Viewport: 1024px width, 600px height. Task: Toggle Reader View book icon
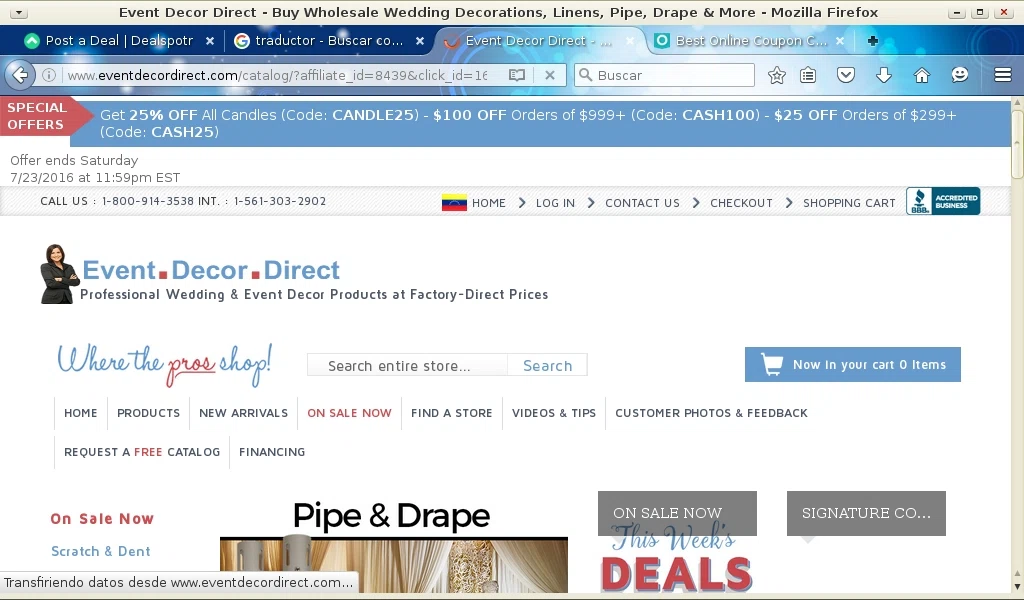pos(517,75)
